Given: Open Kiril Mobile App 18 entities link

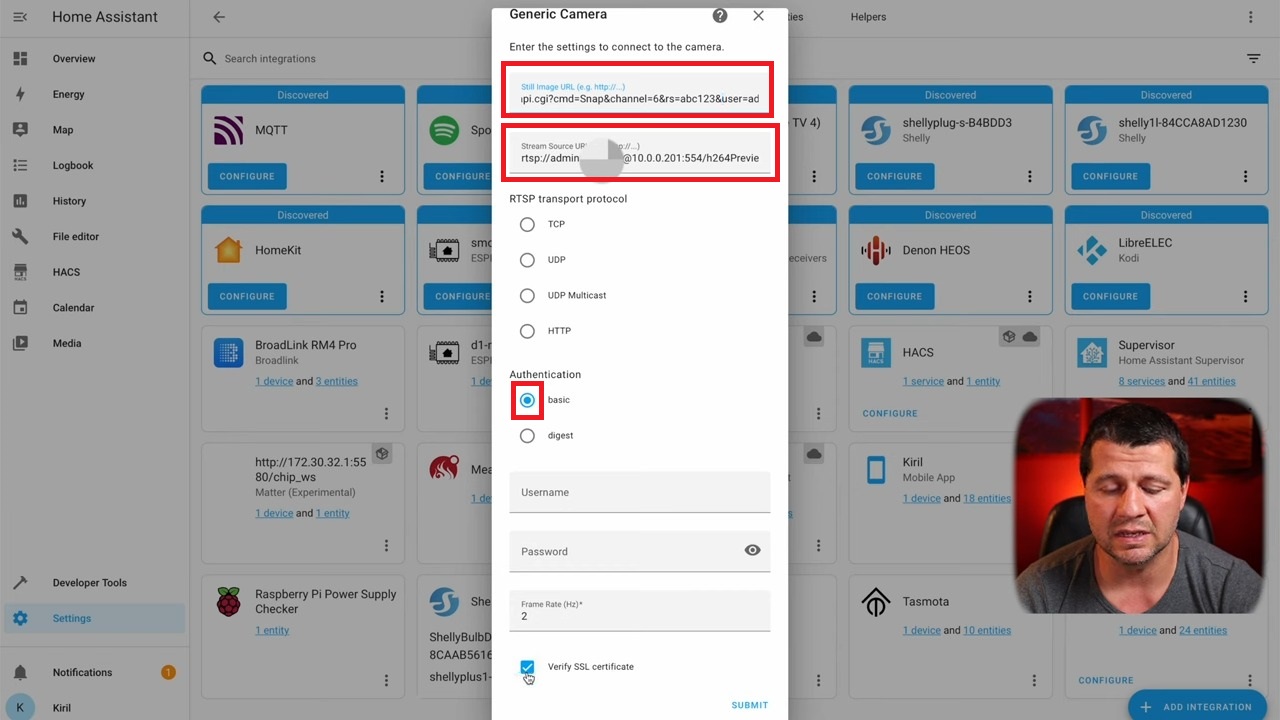Looking at the screenshot, I should click(987, 498).
